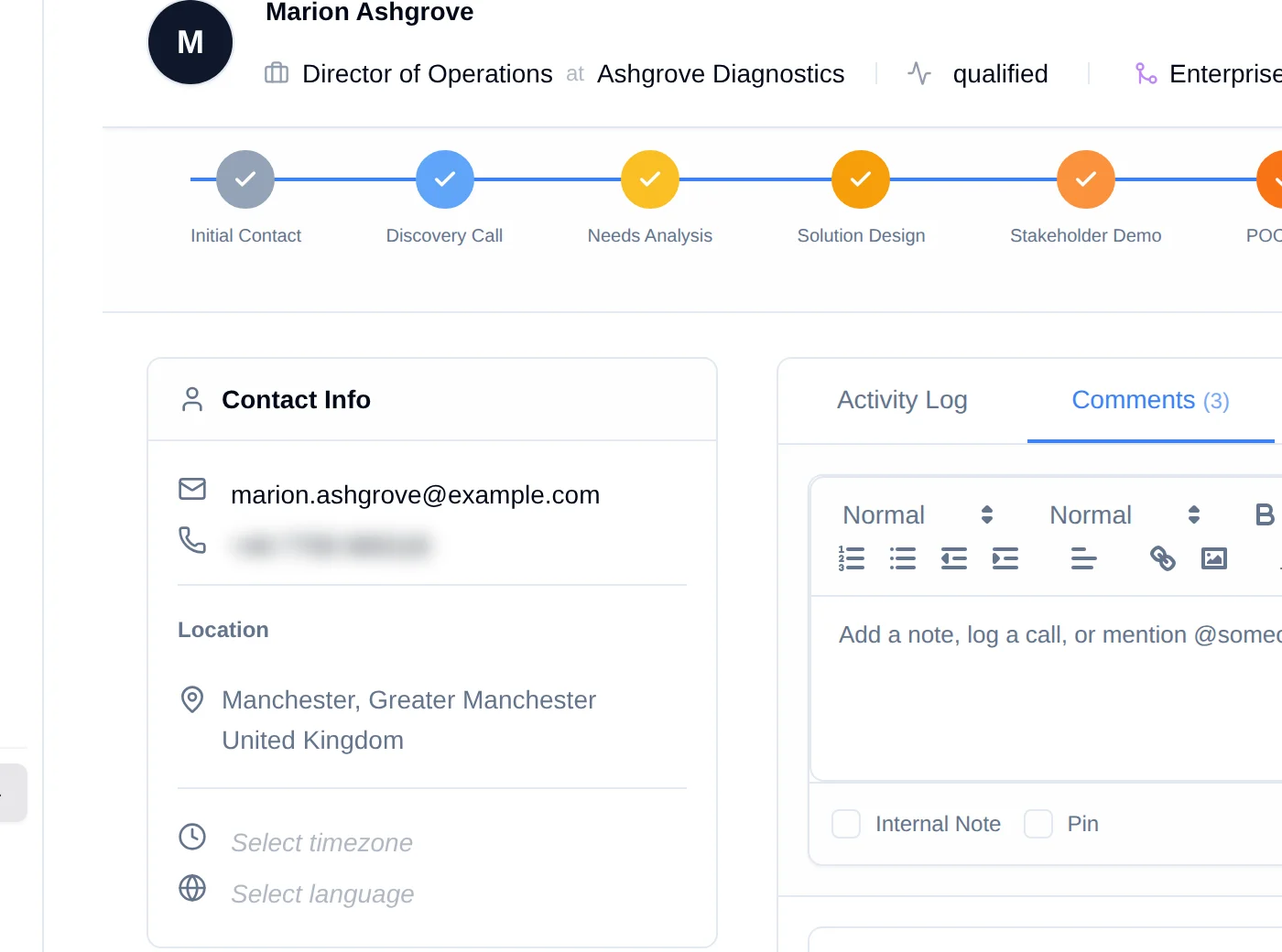Switch to the Comments tab
The width and height of the screenshot is (1282, 952).
tap(1150, 400)
